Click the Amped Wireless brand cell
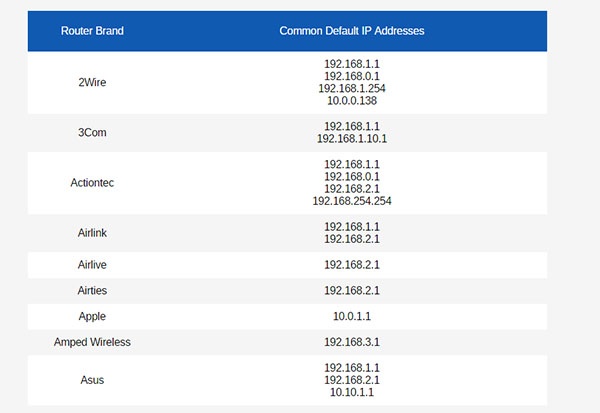Screen dimensions: 600x413 pos(92,342)
